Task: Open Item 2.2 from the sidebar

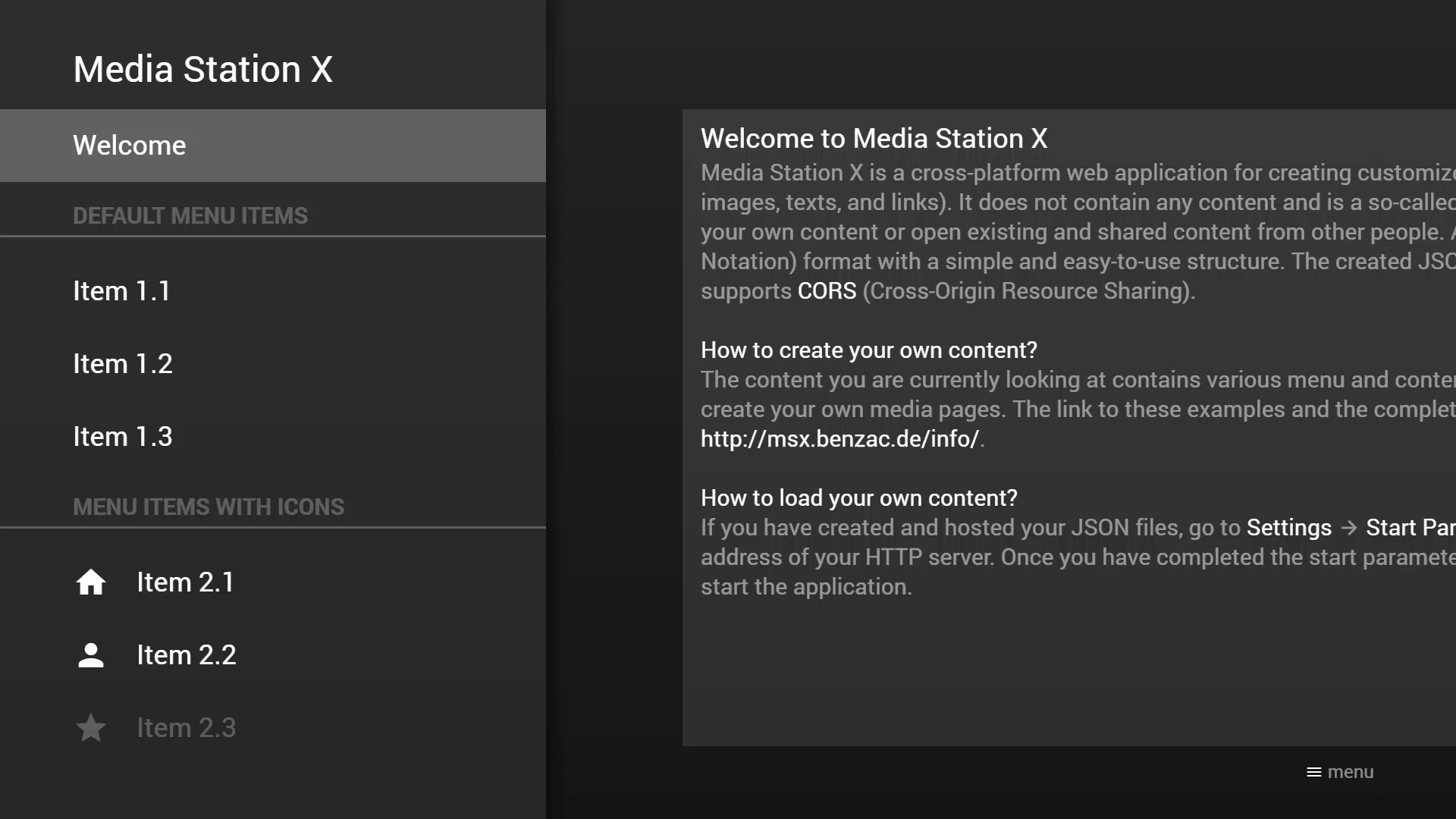Action: (x=186, y=654)
